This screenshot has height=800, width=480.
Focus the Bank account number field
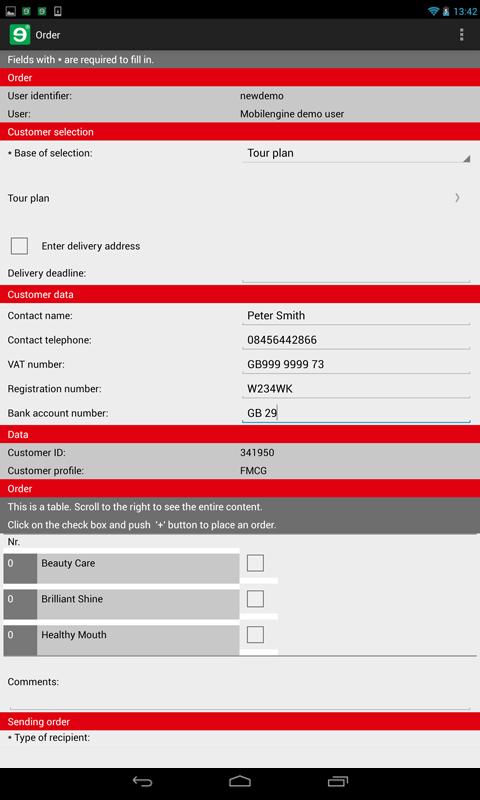pos(356,413)
